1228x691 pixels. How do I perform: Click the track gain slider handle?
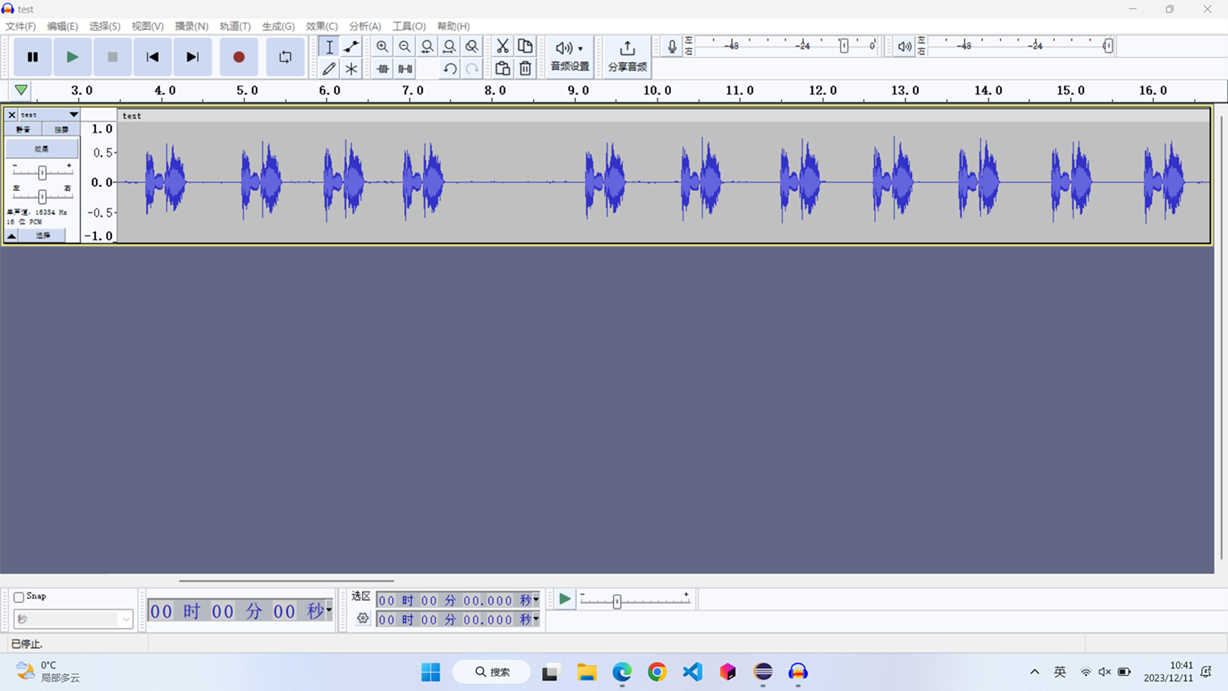tap(42, 173)
